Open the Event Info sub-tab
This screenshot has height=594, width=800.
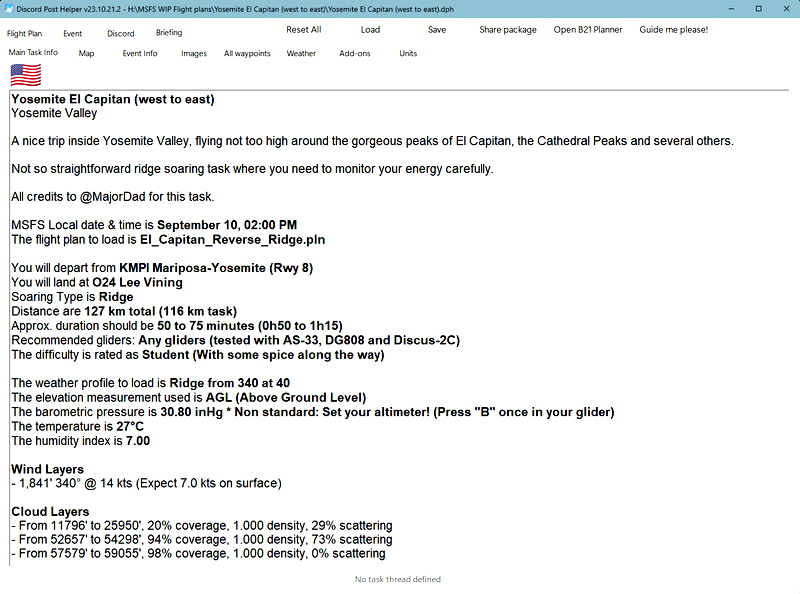pyautogui.click(x=140, y=54)
